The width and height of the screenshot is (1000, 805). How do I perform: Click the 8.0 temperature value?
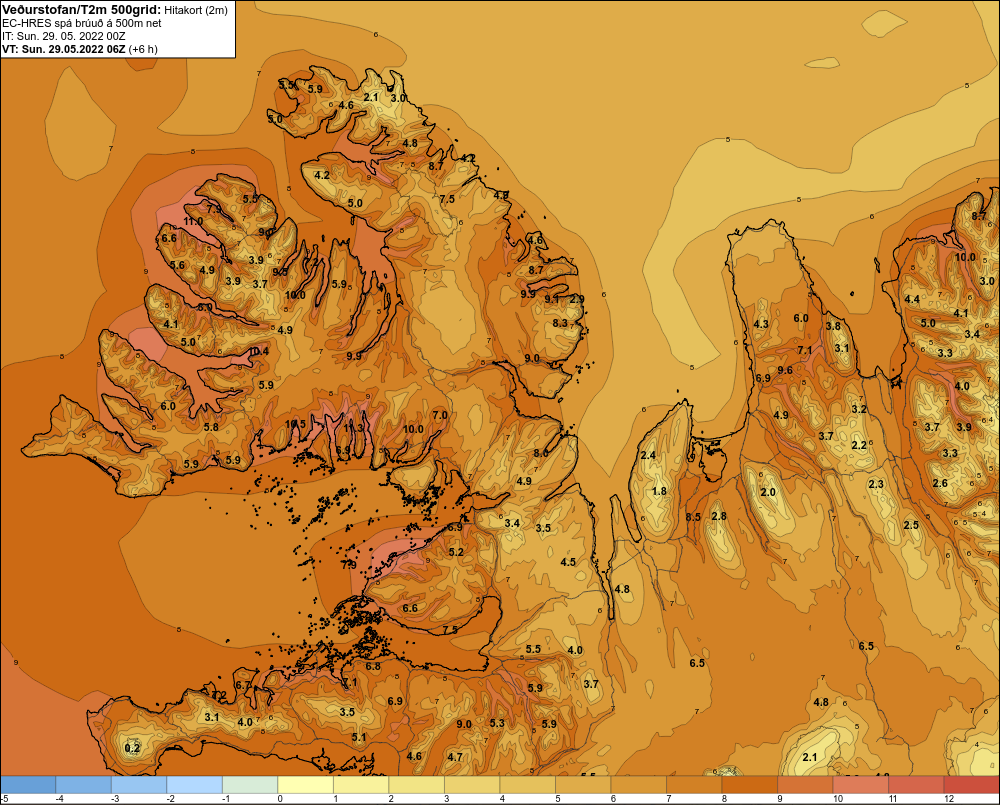tap(541, 453)
